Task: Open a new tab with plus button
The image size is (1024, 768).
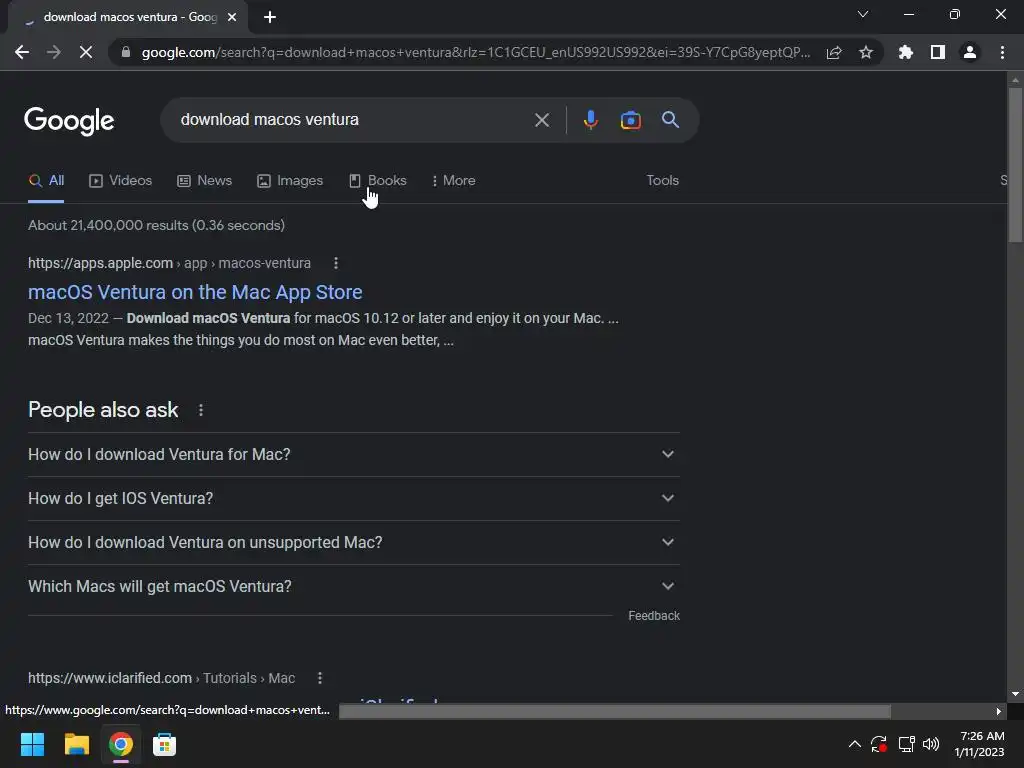Action: 270,17
